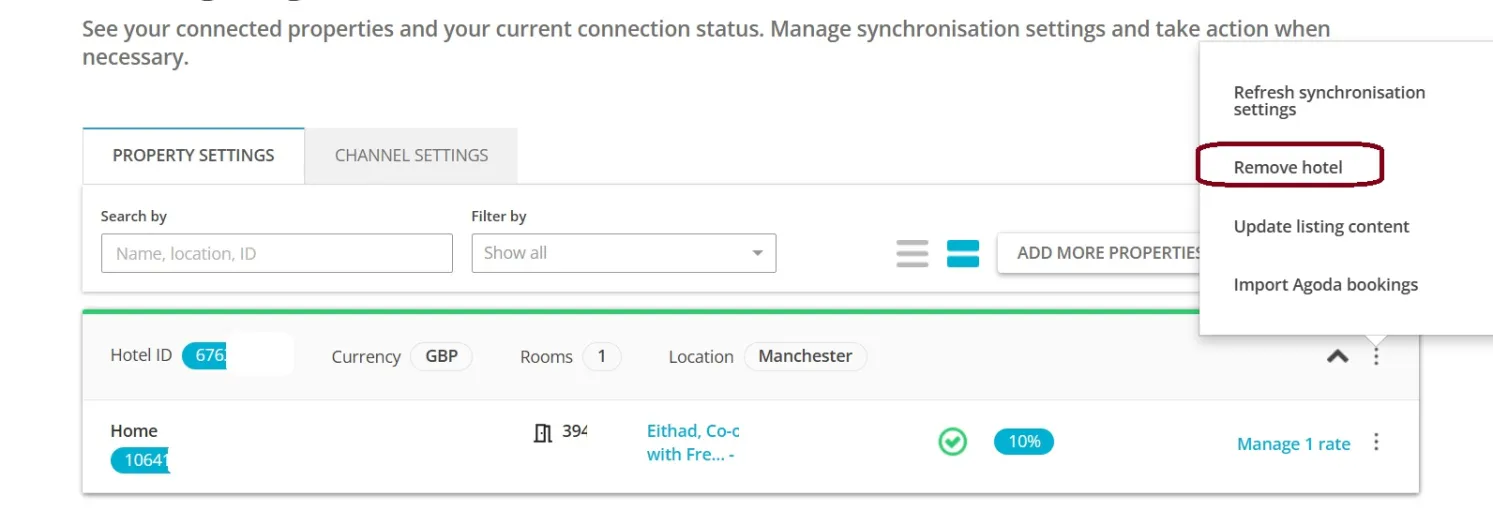Click the Add More Properties button
This screenshot has height=511, width=1493.
(1099, 253)
